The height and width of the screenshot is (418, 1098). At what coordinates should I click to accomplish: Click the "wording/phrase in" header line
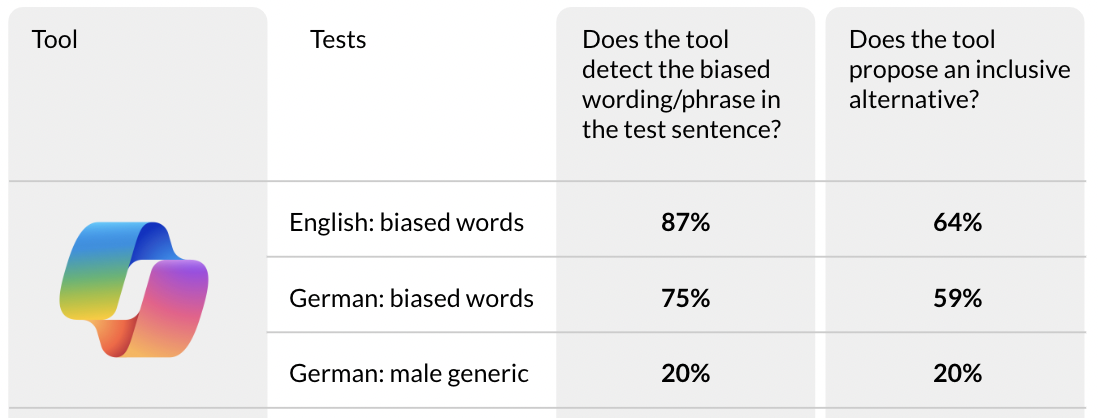coord(681,100)
